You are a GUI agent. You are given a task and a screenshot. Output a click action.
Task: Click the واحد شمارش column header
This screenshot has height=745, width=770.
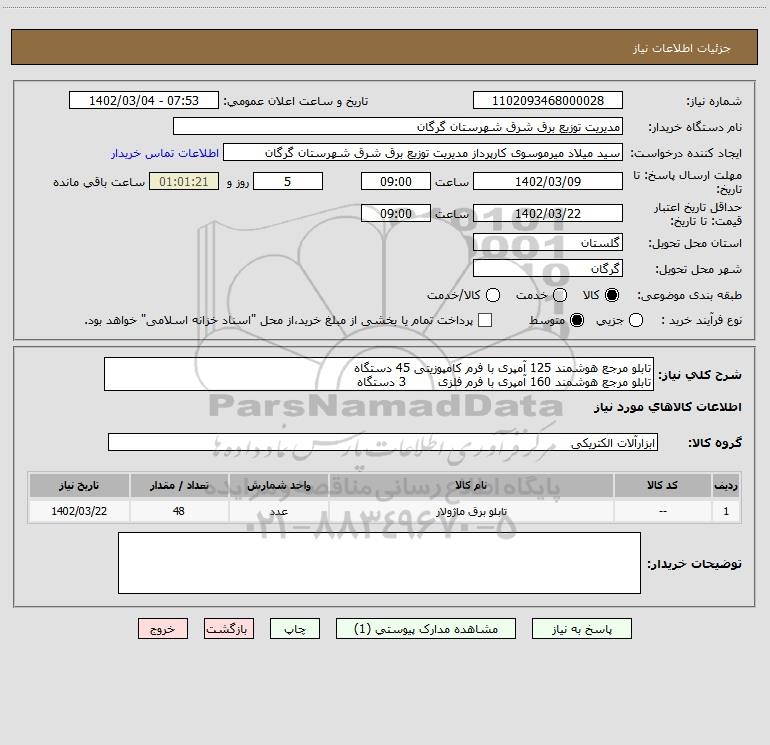tap(278, 485)
